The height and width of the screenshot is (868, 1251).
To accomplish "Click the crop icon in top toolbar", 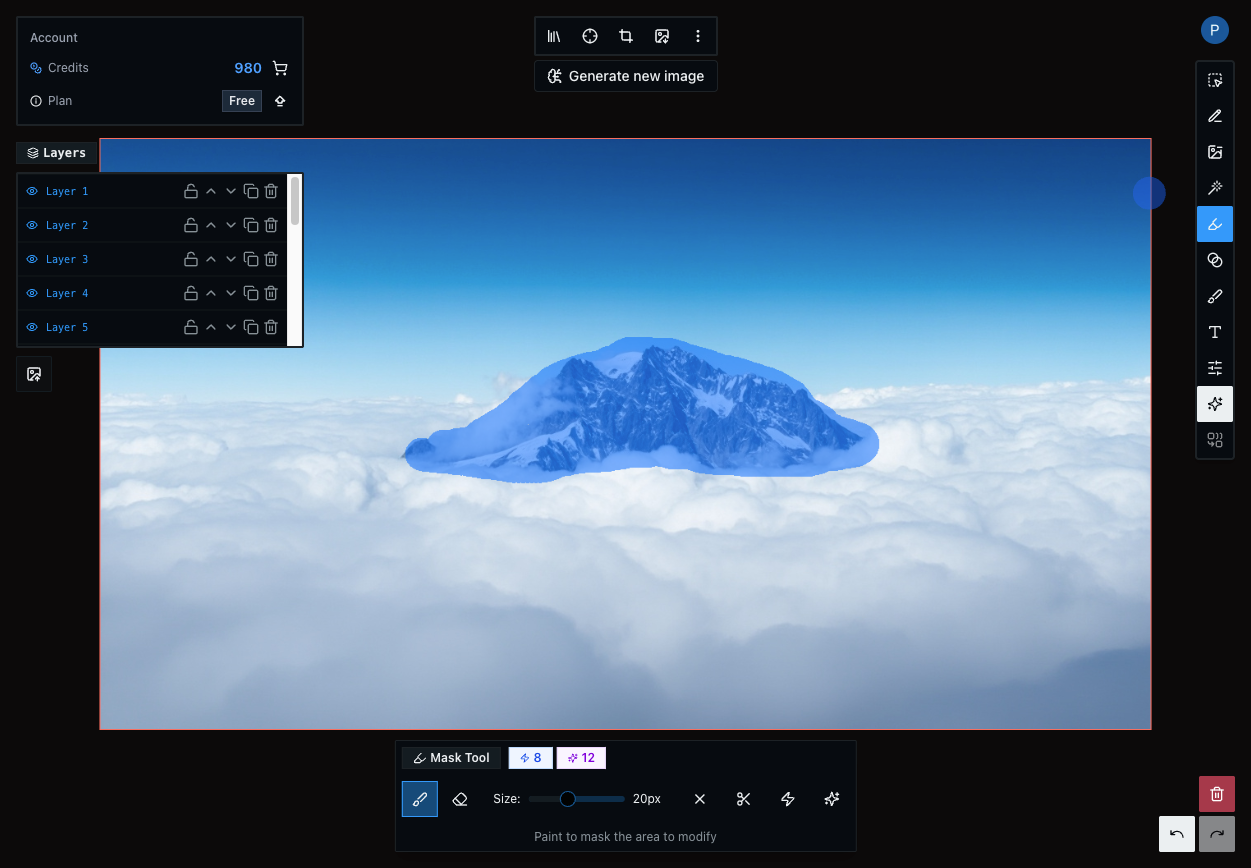I will (626, 36).
